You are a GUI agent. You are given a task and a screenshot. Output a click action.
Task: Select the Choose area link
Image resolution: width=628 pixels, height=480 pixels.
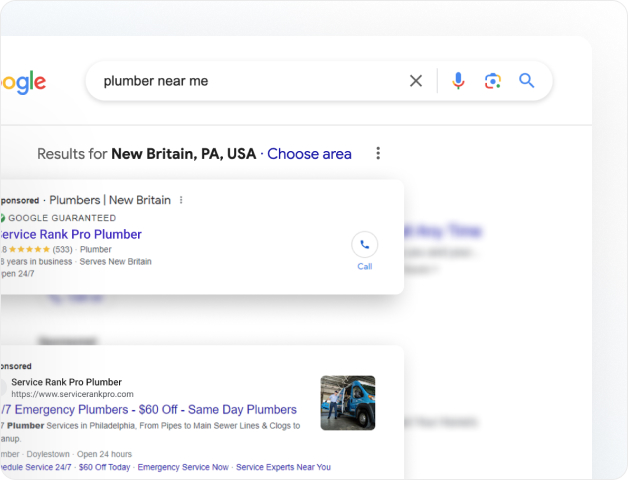click(x=309, y=154)
